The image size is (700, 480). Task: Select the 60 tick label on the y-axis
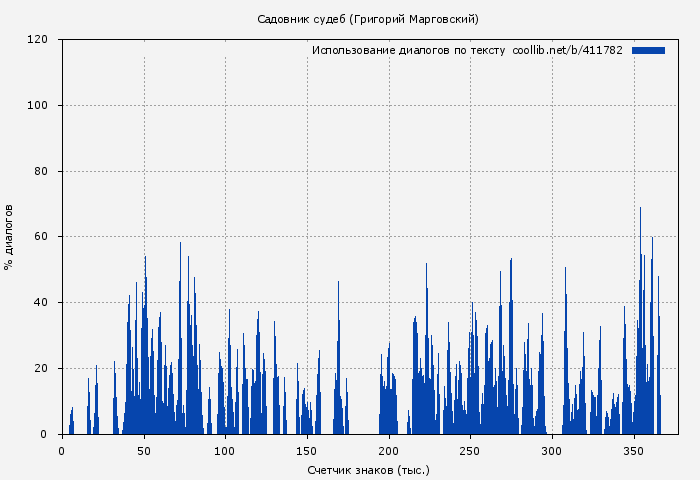[41, 237]
